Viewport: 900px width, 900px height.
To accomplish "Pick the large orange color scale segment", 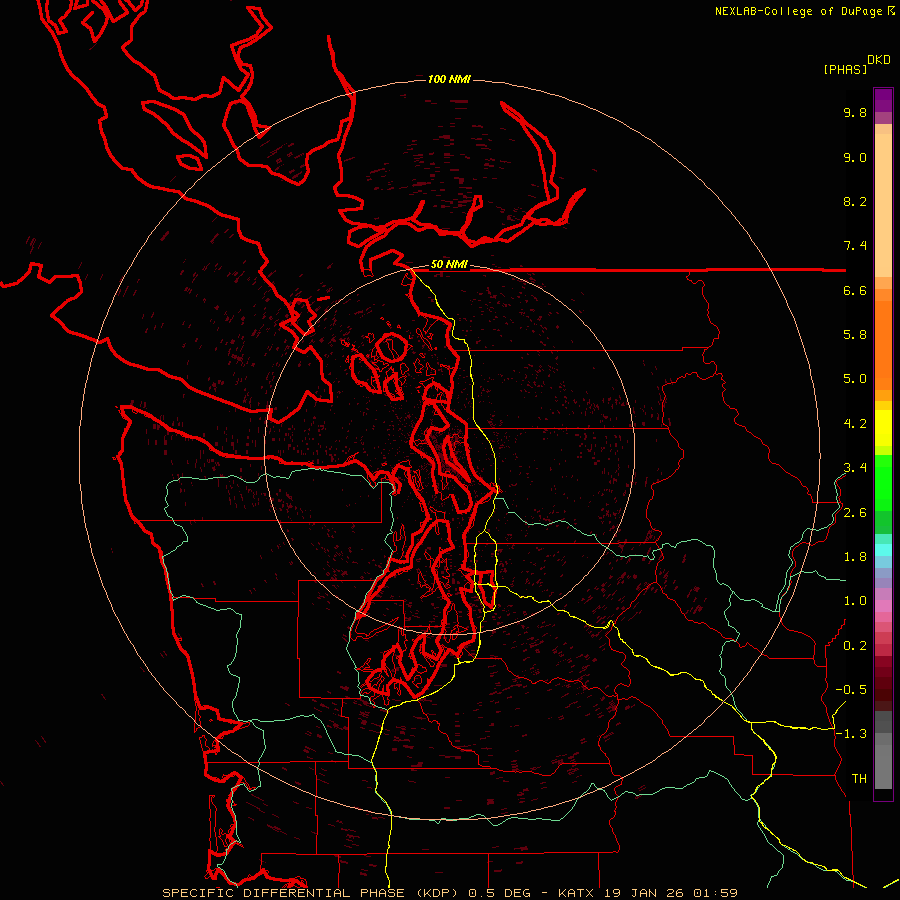I will [x=883, y=346].
